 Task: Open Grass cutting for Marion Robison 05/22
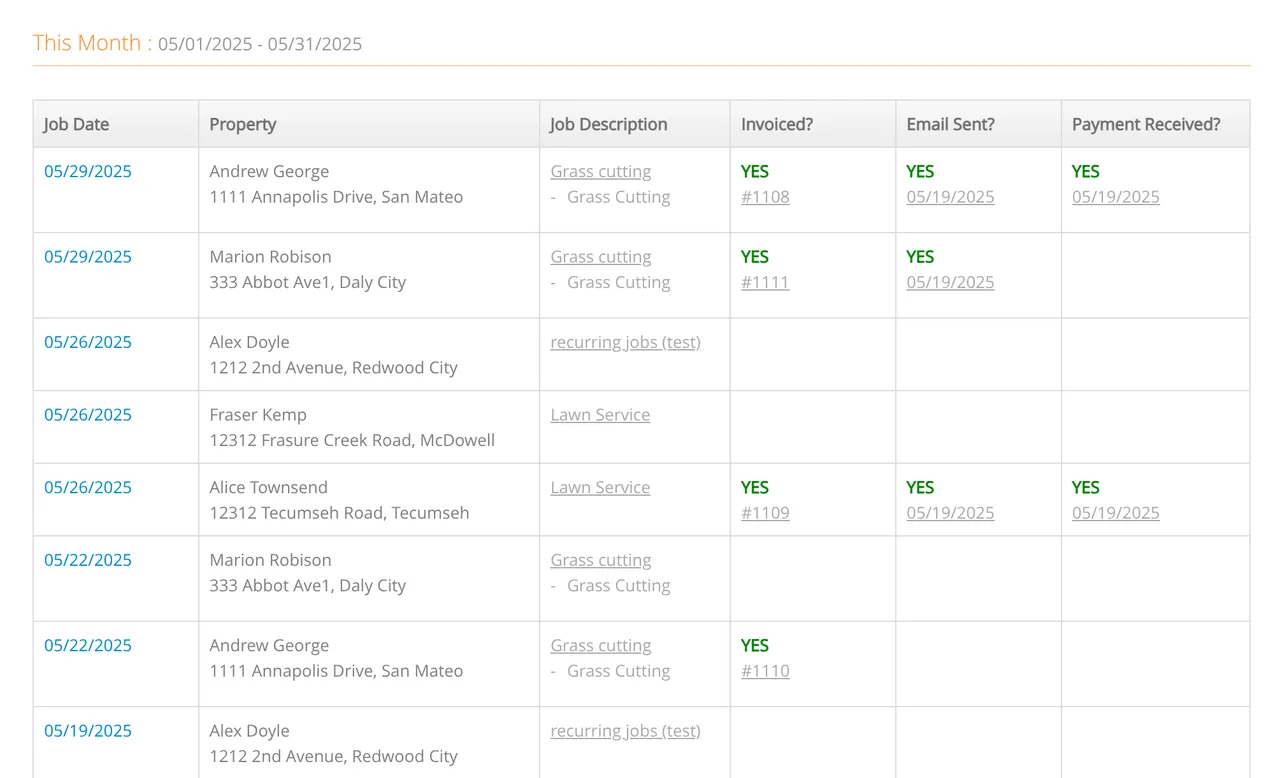pyautogui.click(x=600, y=560)
